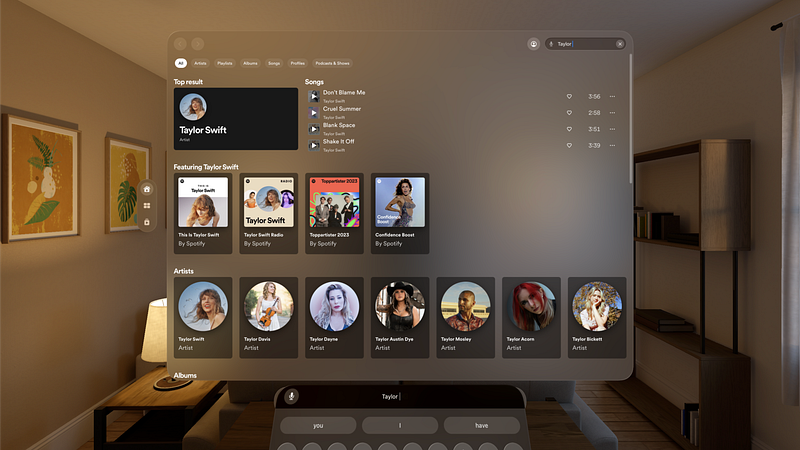Tap the keyboard dictation microphone button

[x=291, y=396]
